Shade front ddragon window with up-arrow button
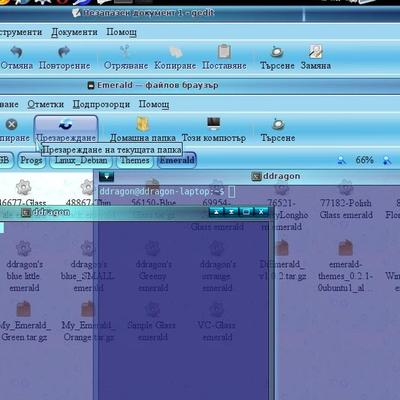 (216, 212)
